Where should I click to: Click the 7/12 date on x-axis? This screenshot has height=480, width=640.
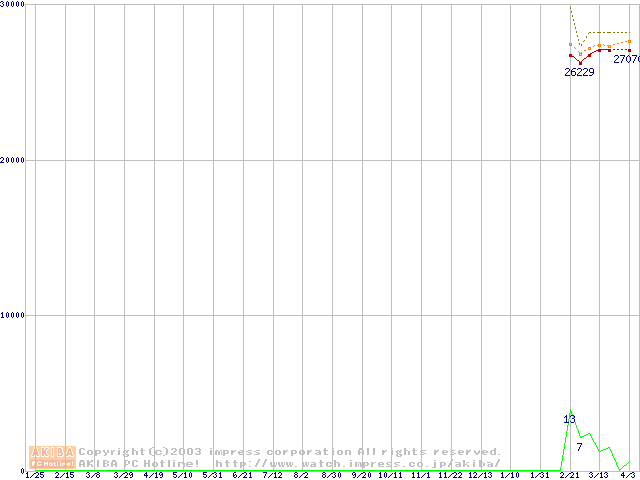pyautogui.click(x=272, y=475)
